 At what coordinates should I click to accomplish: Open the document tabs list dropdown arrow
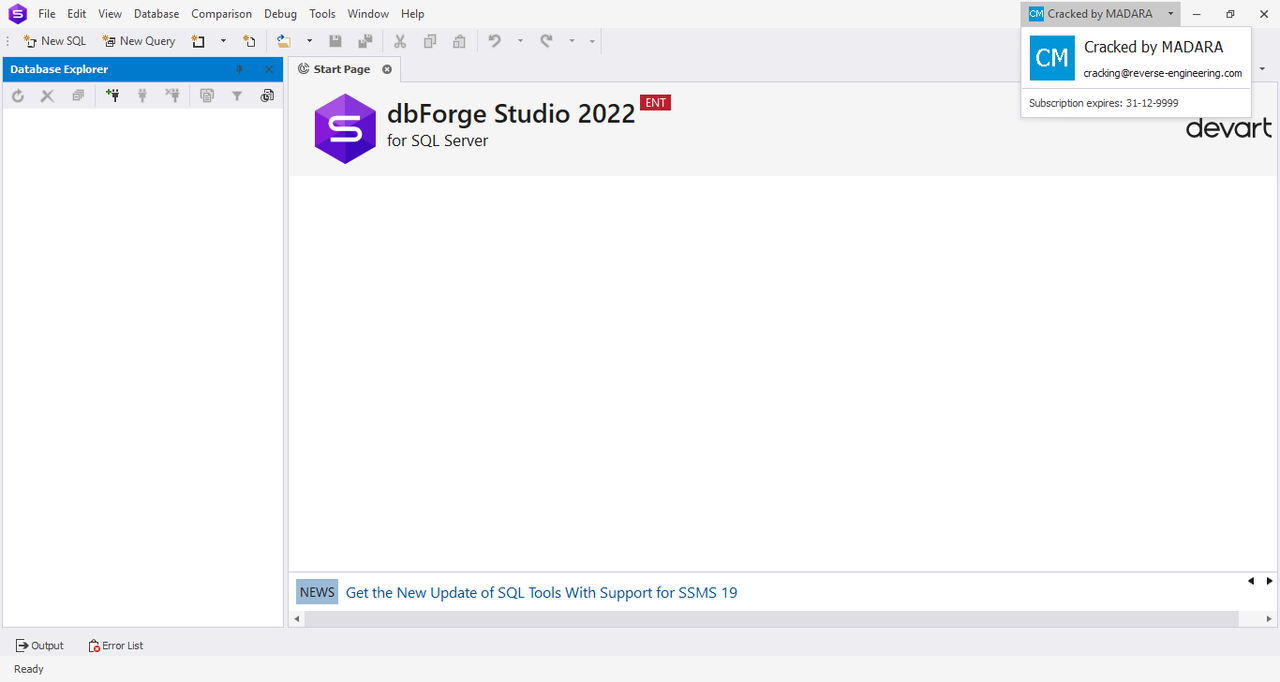1262,69
